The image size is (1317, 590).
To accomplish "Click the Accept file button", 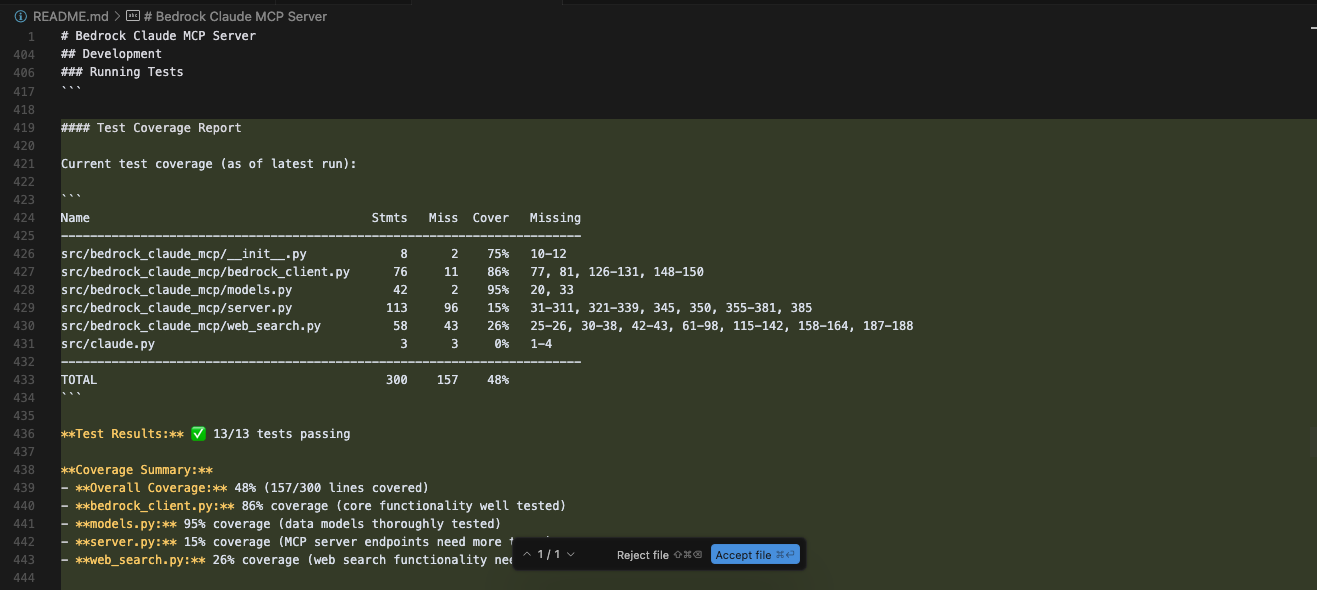I will pos(755,555).
